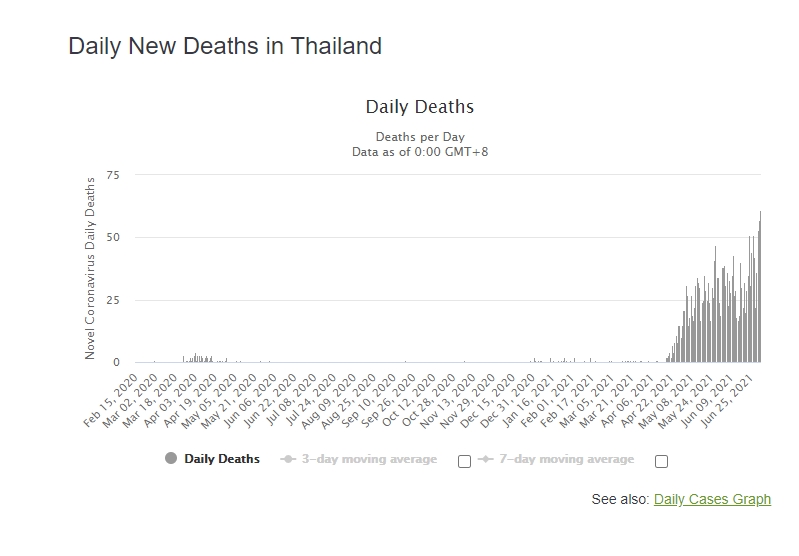799x556 pixels.
Task: Click the "Daily Deaths" chart title
Action: click(419, 106)
